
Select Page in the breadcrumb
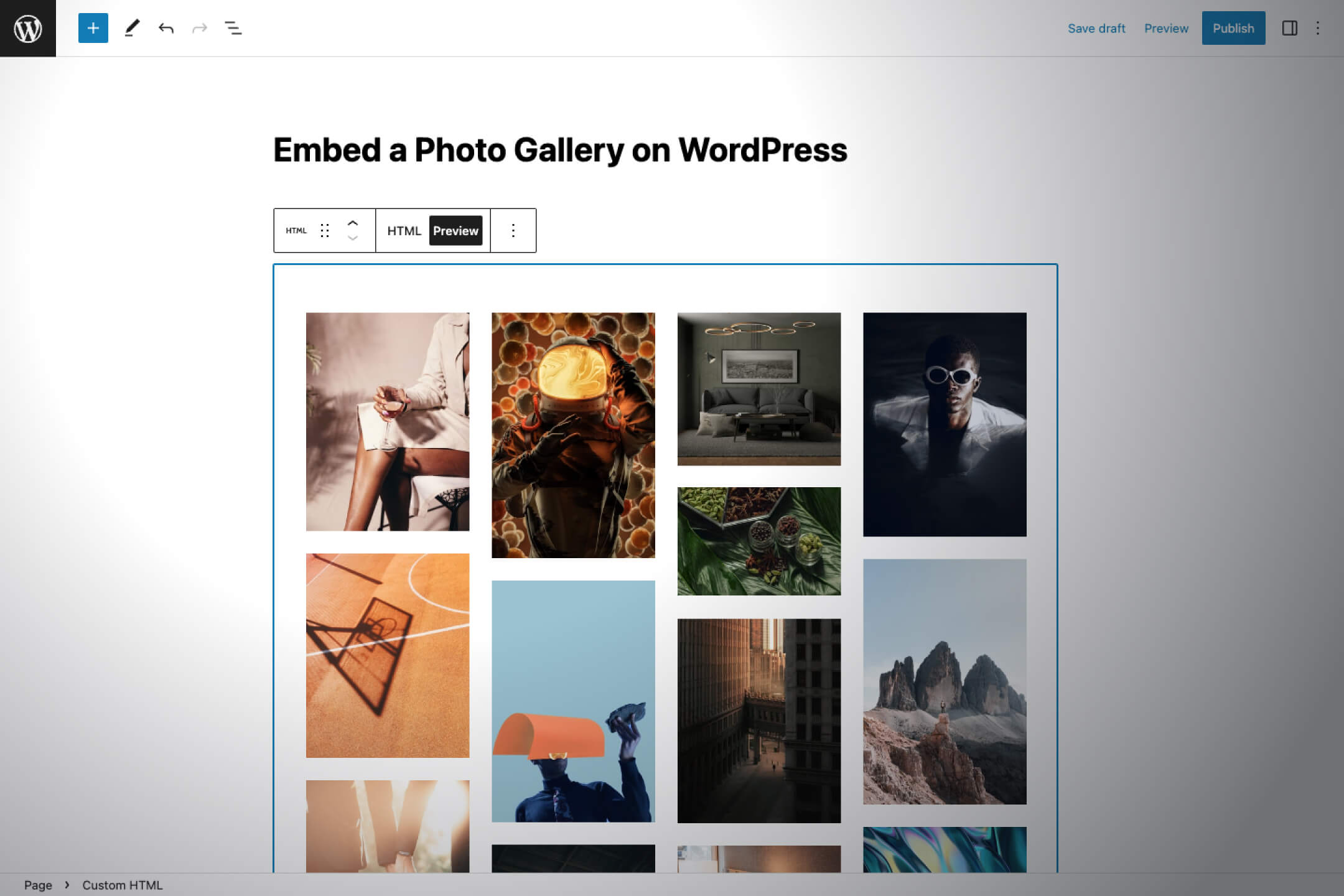pos(38,885)
